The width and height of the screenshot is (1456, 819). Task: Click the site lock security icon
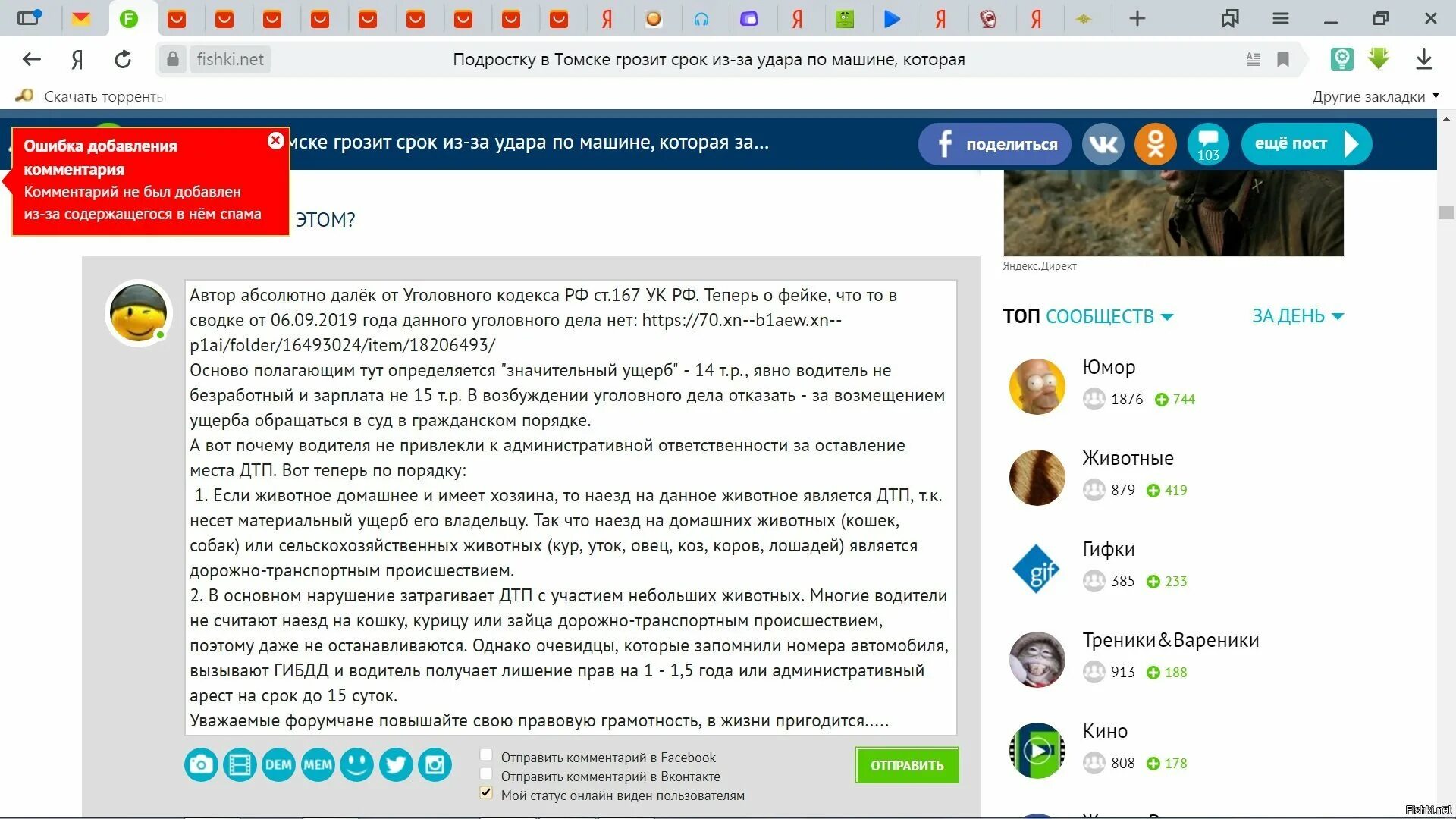coord(173,59)
